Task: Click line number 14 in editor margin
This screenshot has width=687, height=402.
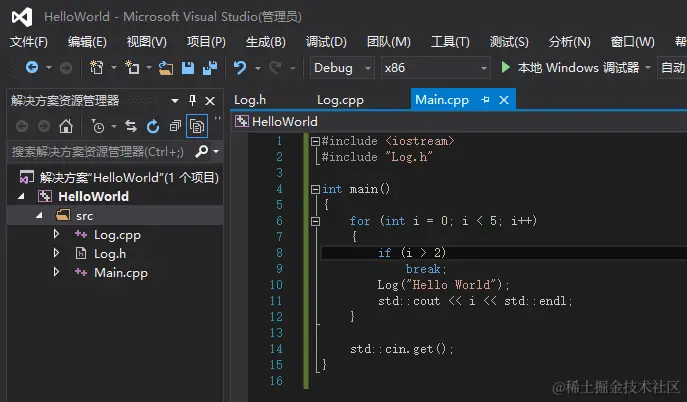Action: [276, 349]
